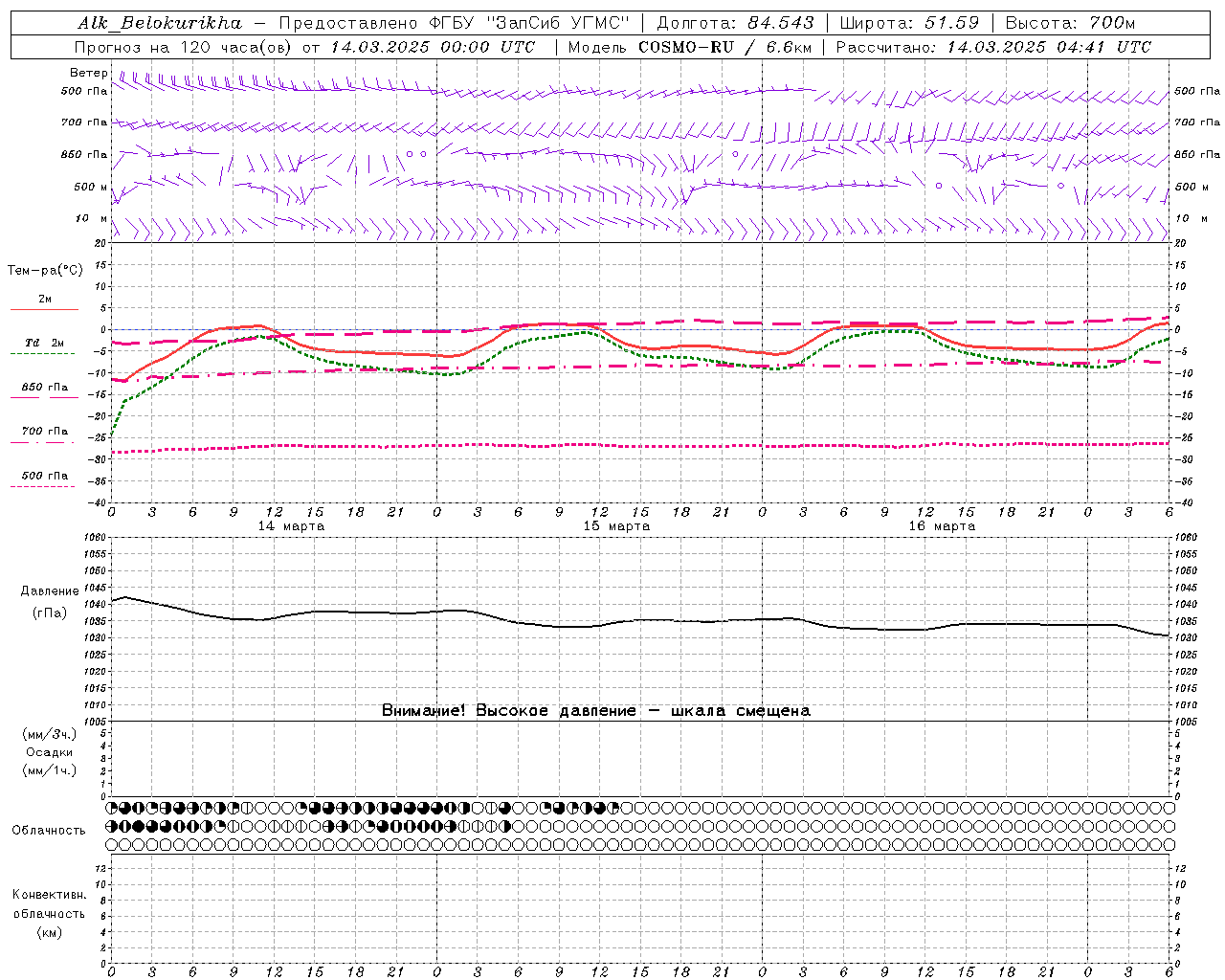
Task: Click the 850 гПа temperature legend label
Action: tap(45, 387)
